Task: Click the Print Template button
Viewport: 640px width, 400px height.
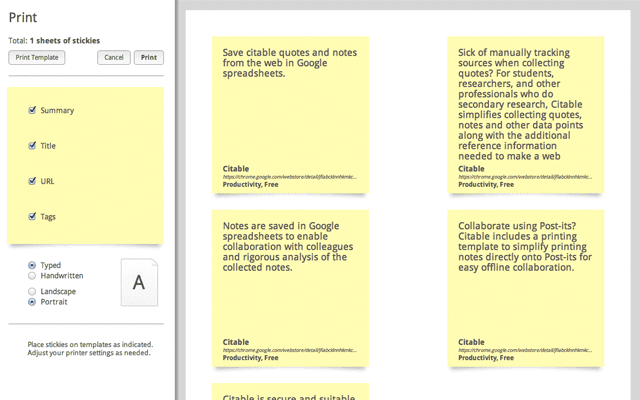Action: (x=37, y=58)
